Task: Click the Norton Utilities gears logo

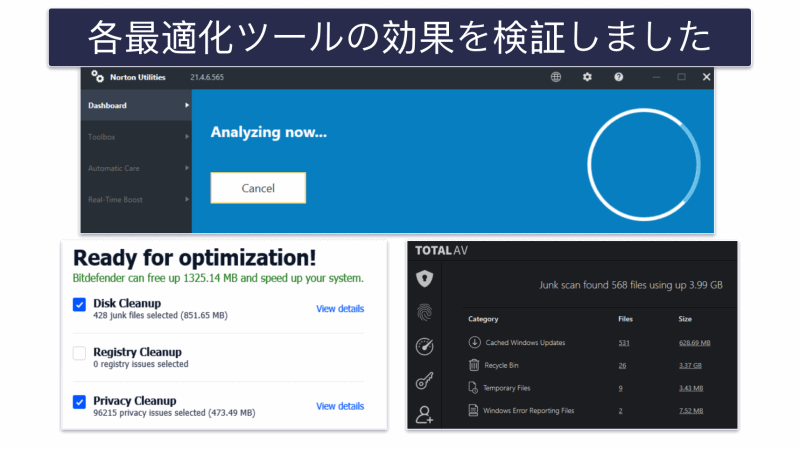Action: (97, 77)
